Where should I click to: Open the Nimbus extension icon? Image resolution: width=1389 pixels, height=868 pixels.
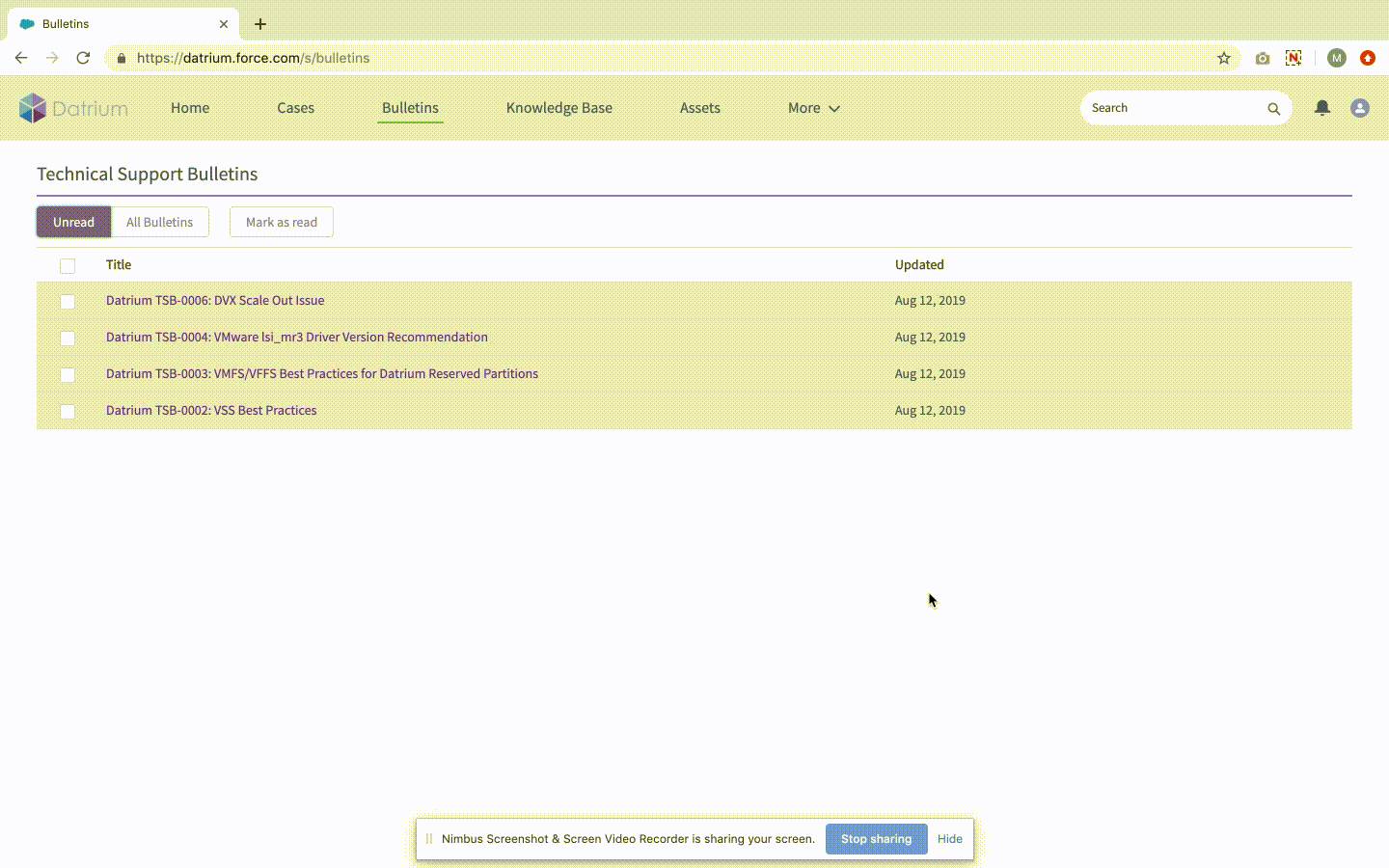(x=1294, y=58)
